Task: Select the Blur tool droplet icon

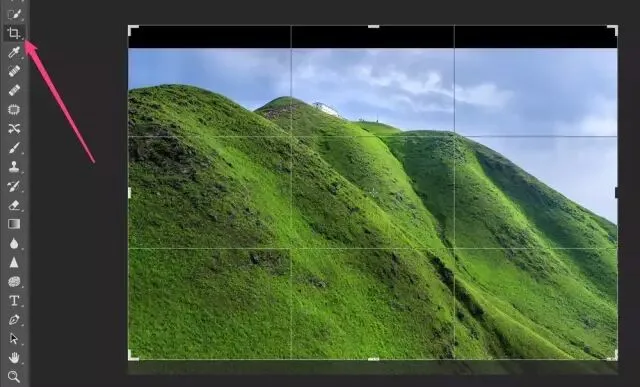Action: click(14, 243)
